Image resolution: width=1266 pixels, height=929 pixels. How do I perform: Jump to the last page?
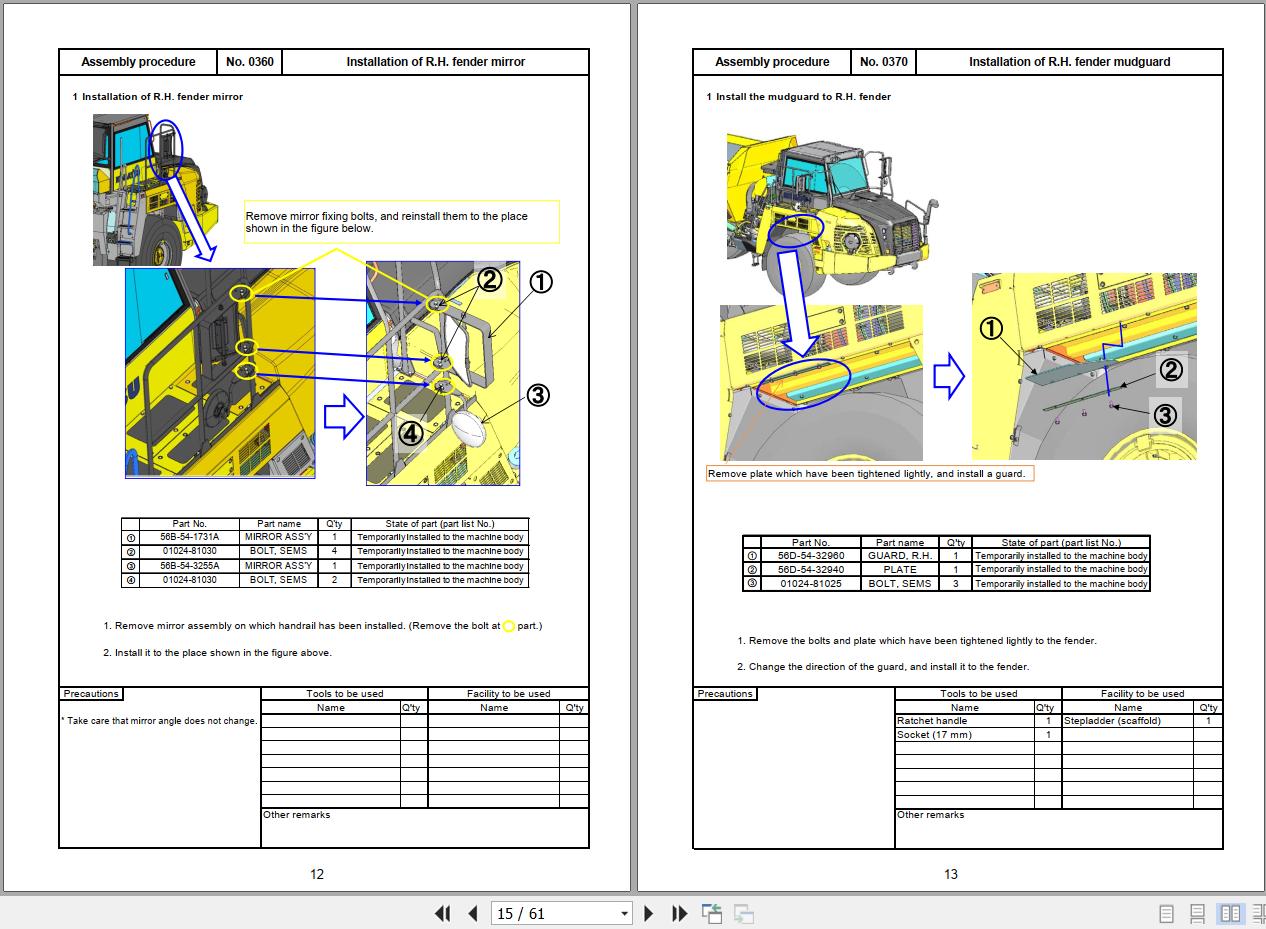point(679,913)
